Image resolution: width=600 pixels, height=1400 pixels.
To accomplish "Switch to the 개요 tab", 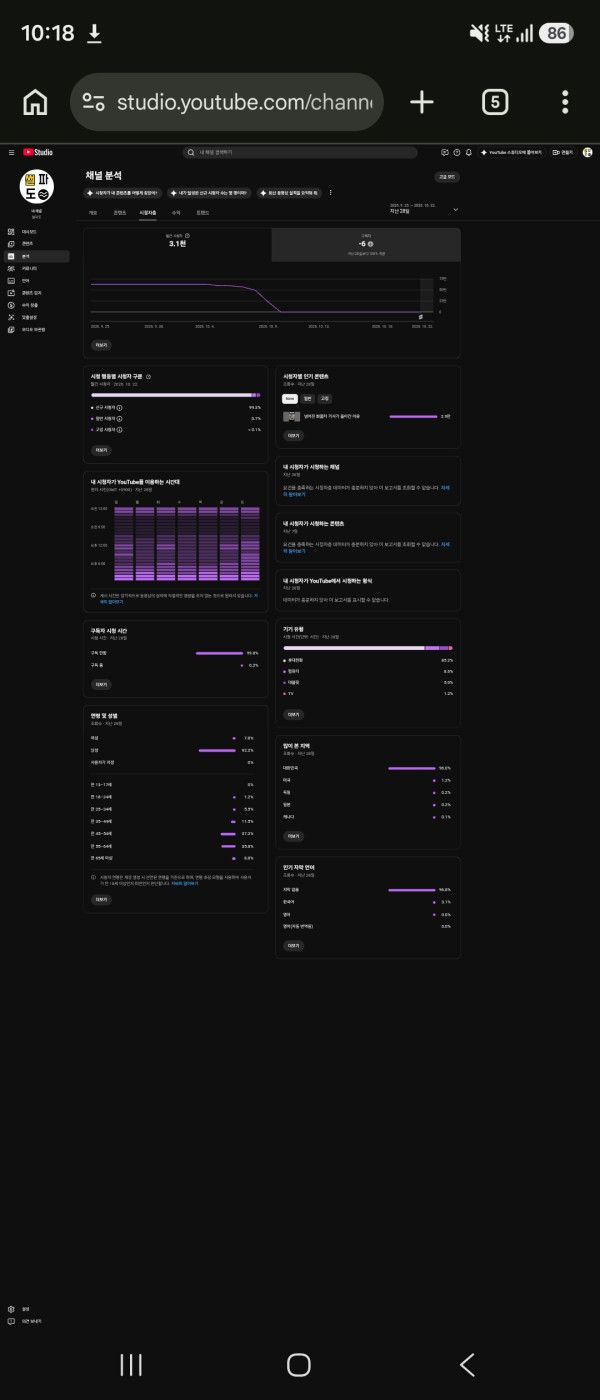I will (x=93, y=213).
